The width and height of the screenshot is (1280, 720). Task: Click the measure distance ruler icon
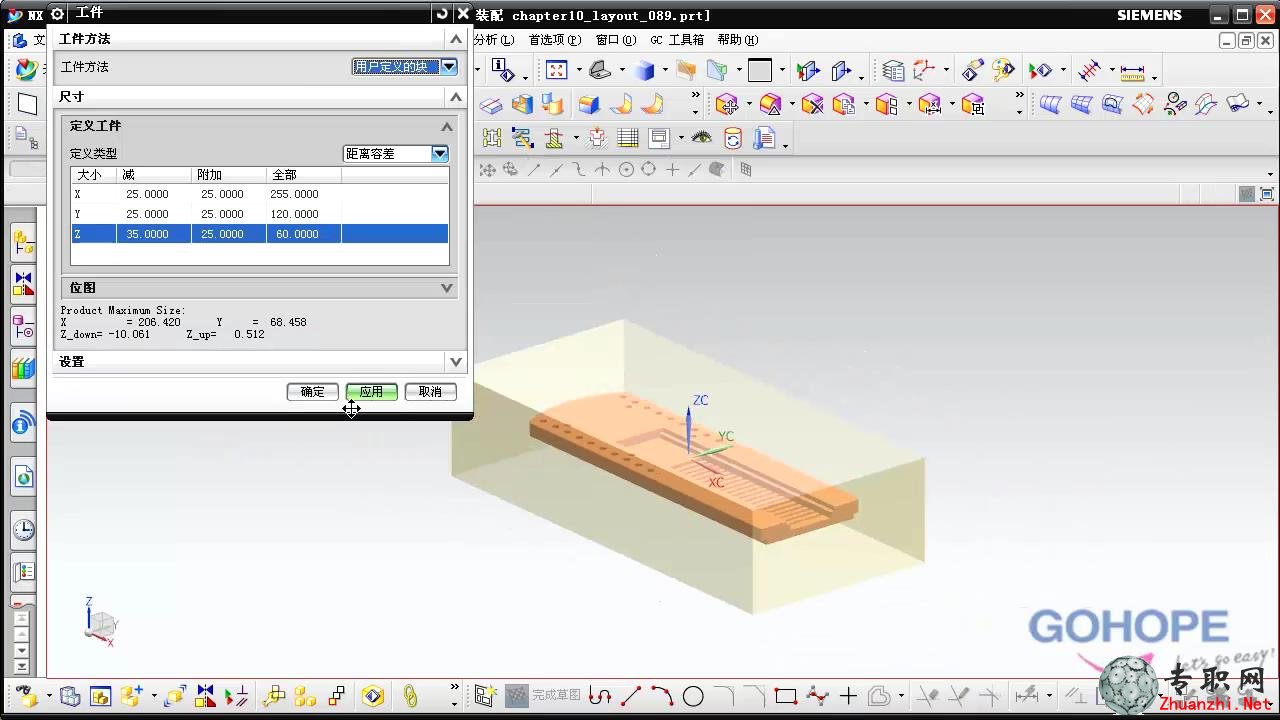1132,72
